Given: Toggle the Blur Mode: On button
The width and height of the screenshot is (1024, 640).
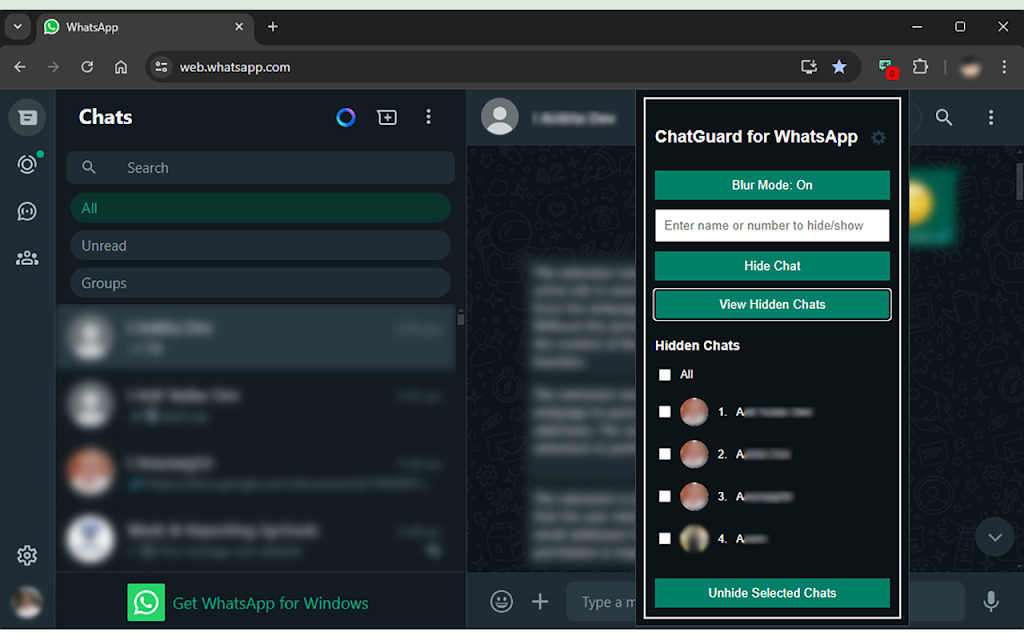Looking at the screenshot, I should coord(772,185).
